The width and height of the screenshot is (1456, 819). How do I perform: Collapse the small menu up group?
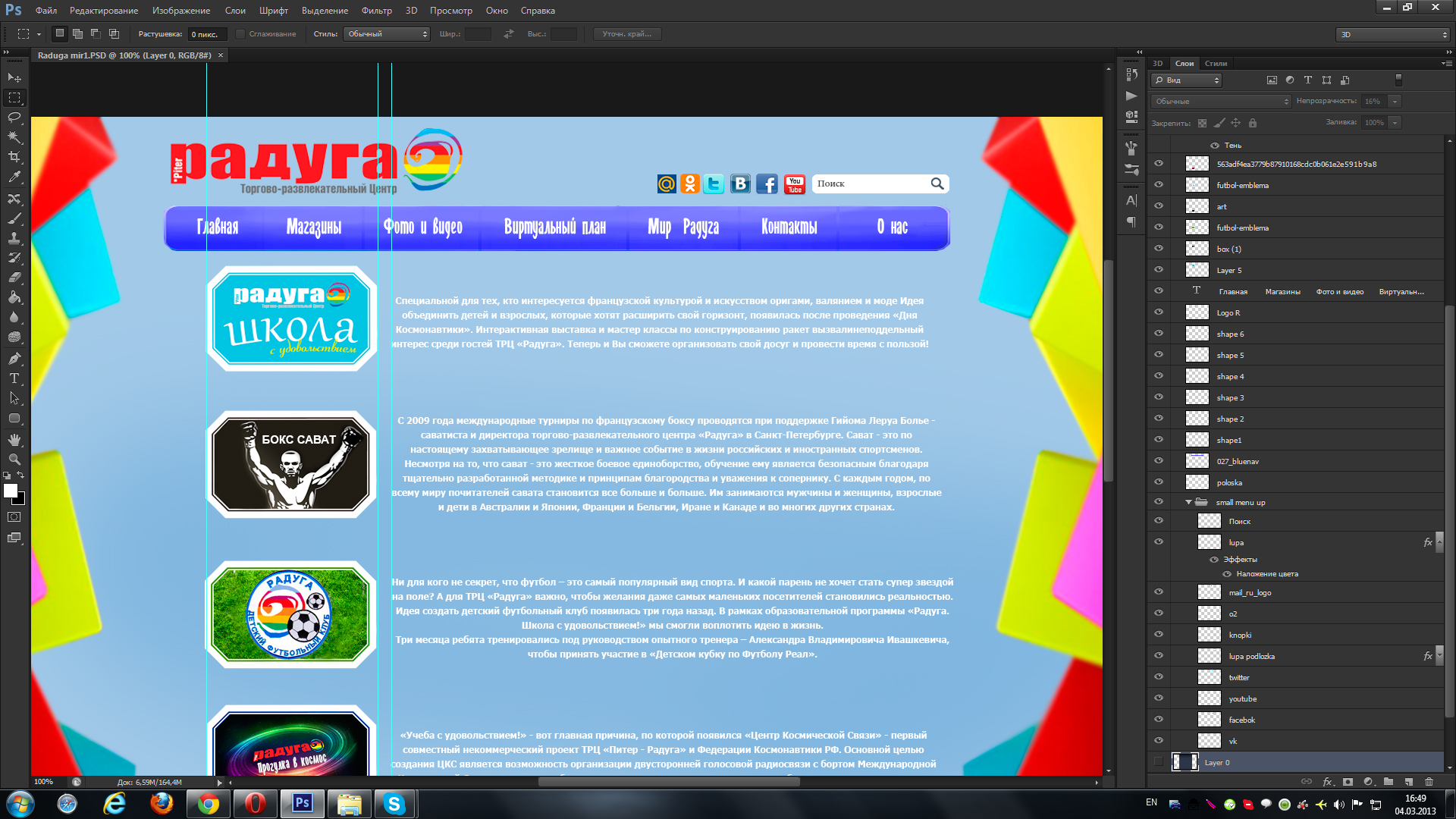[1188, 502]
